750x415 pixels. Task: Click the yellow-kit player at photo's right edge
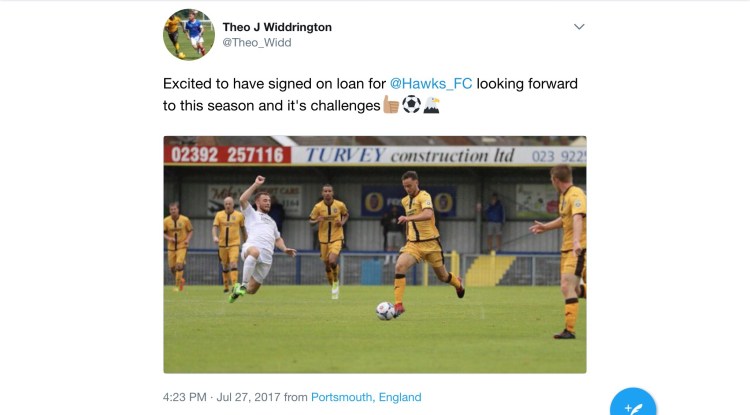pyautogui.click(x=564, y=251)
